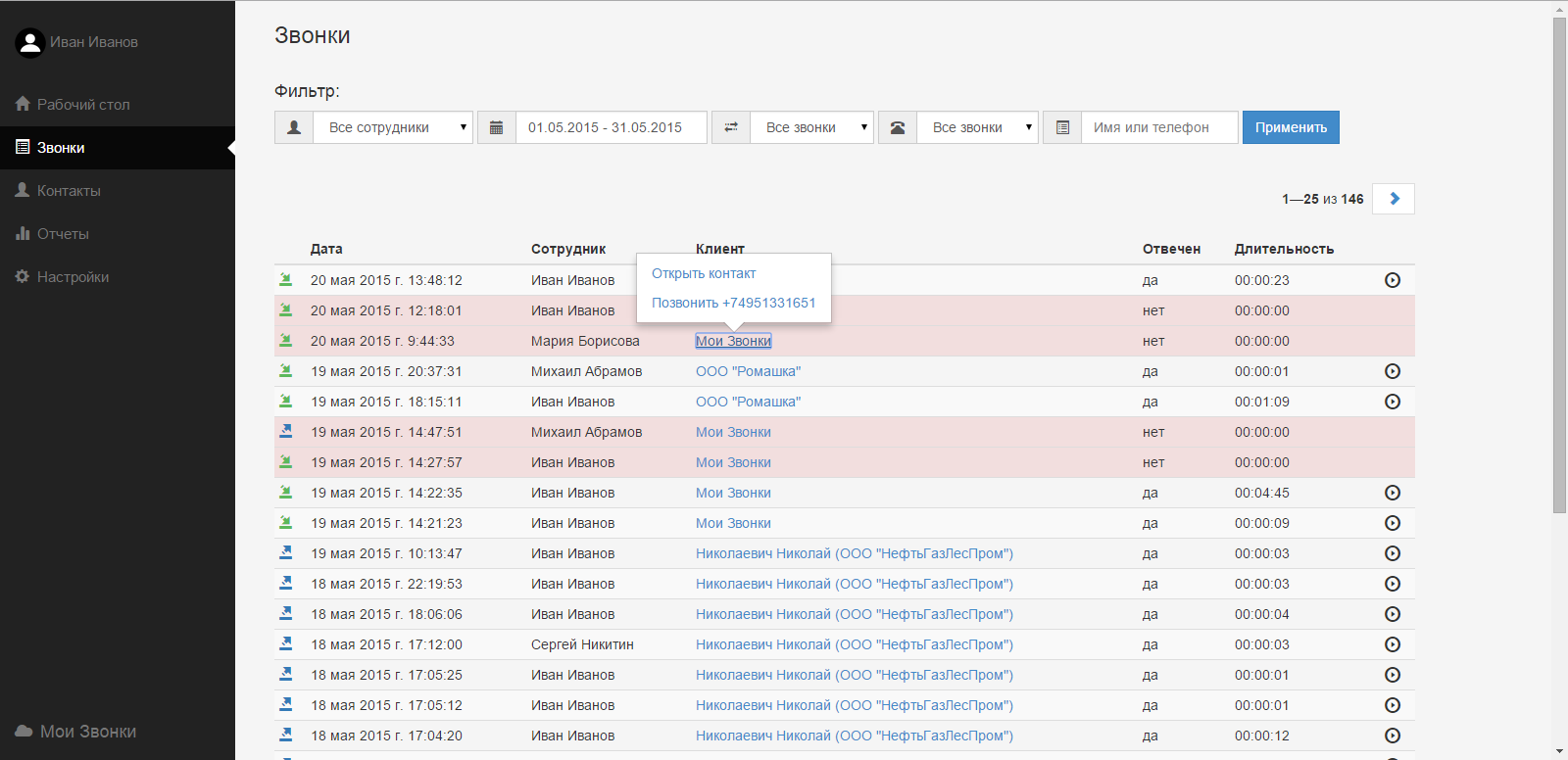Click Мои Звонки link in 14:22:35 row
Viewport: 1568px width, 760px height.
click(x=733, y=493)
